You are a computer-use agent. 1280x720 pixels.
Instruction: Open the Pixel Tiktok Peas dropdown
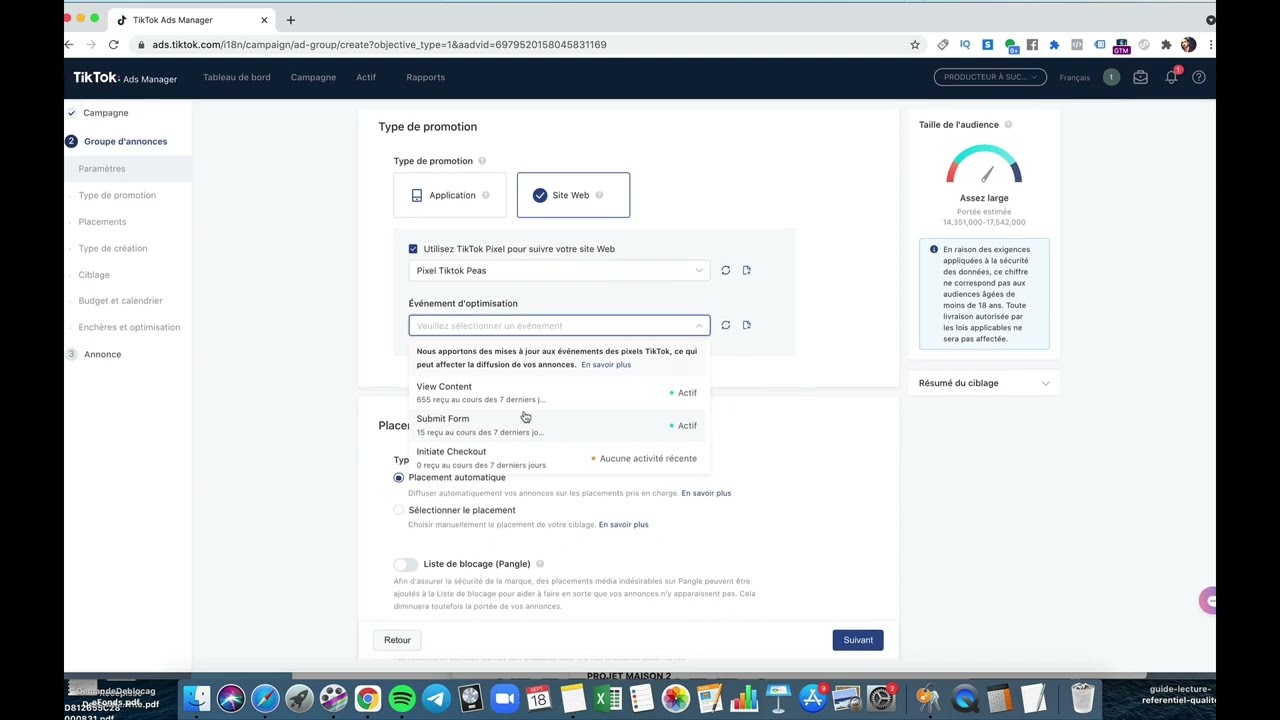pyautogui.click(x=559, y=270)
